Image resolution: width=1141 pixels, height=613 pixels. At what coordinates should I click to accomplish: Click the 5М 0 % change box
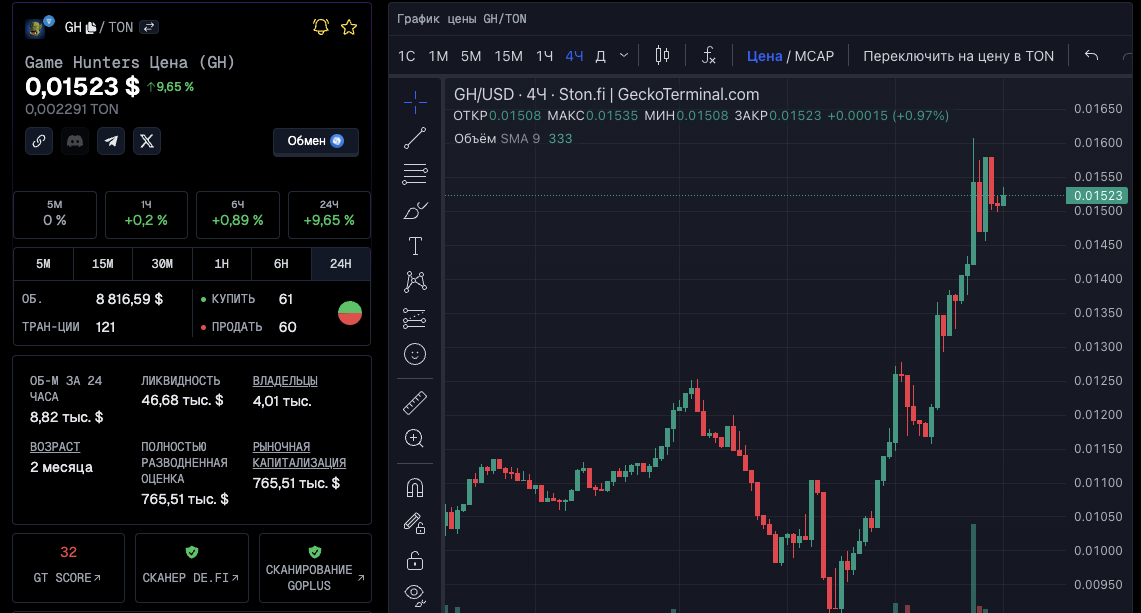55,215
